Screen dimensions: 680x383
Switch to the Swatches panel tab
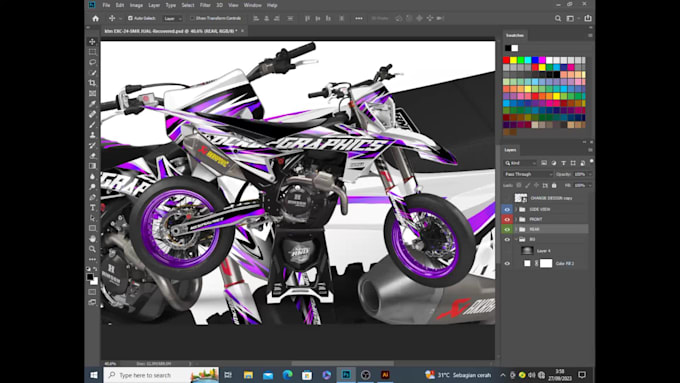click(515, 36)
